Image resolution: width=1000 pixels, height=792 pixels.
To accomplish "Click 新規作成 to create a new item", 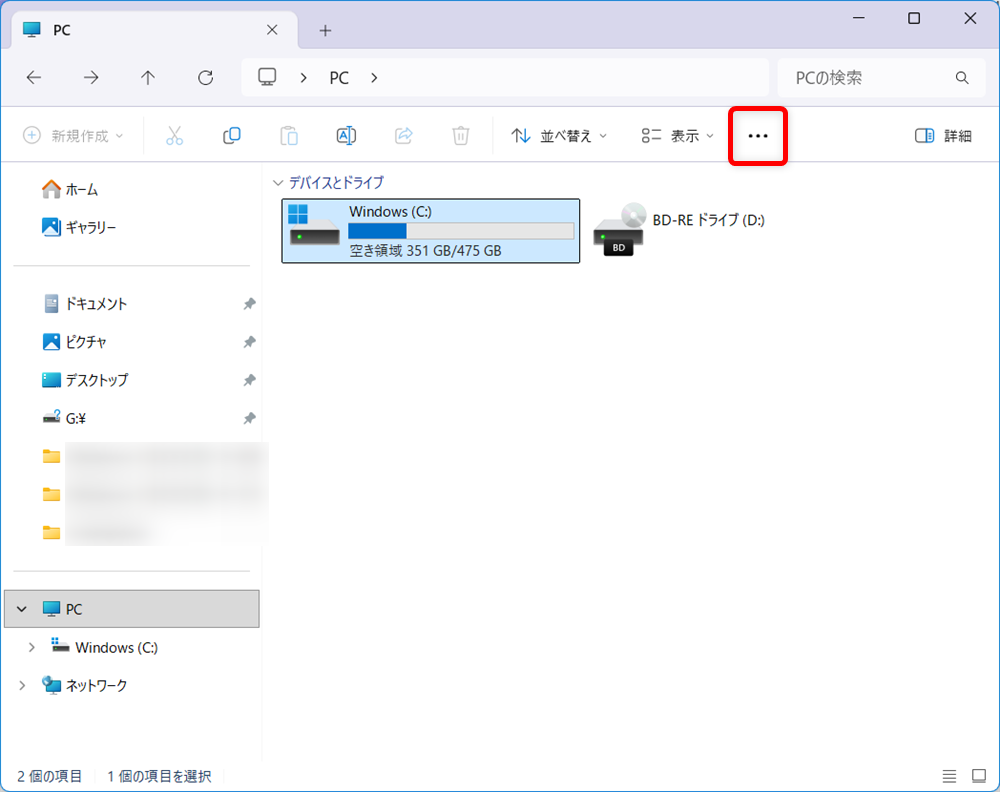I will coord(73,135).
